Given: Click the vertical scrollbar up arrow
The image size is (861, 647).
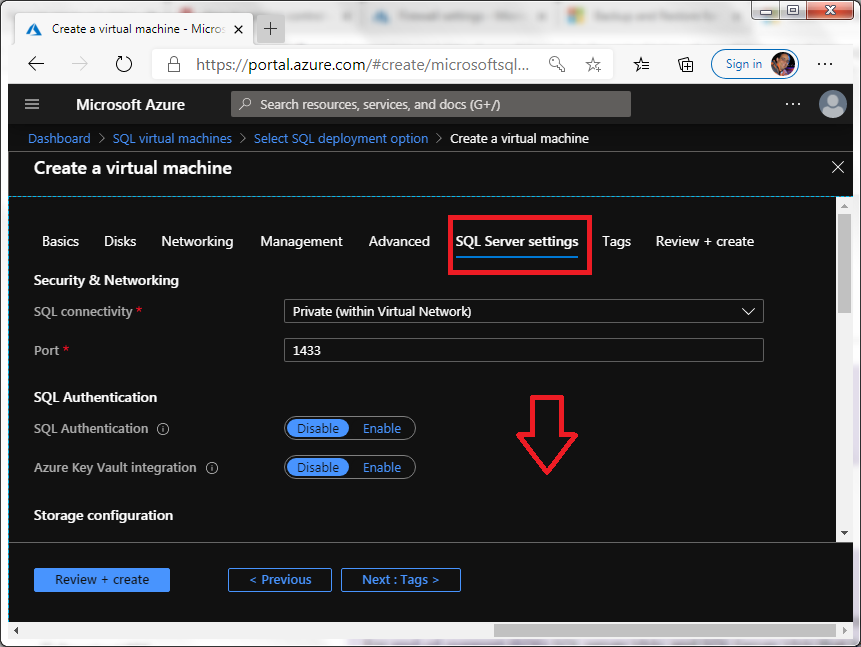Looking at the screenshot, I should click(844, 205).
